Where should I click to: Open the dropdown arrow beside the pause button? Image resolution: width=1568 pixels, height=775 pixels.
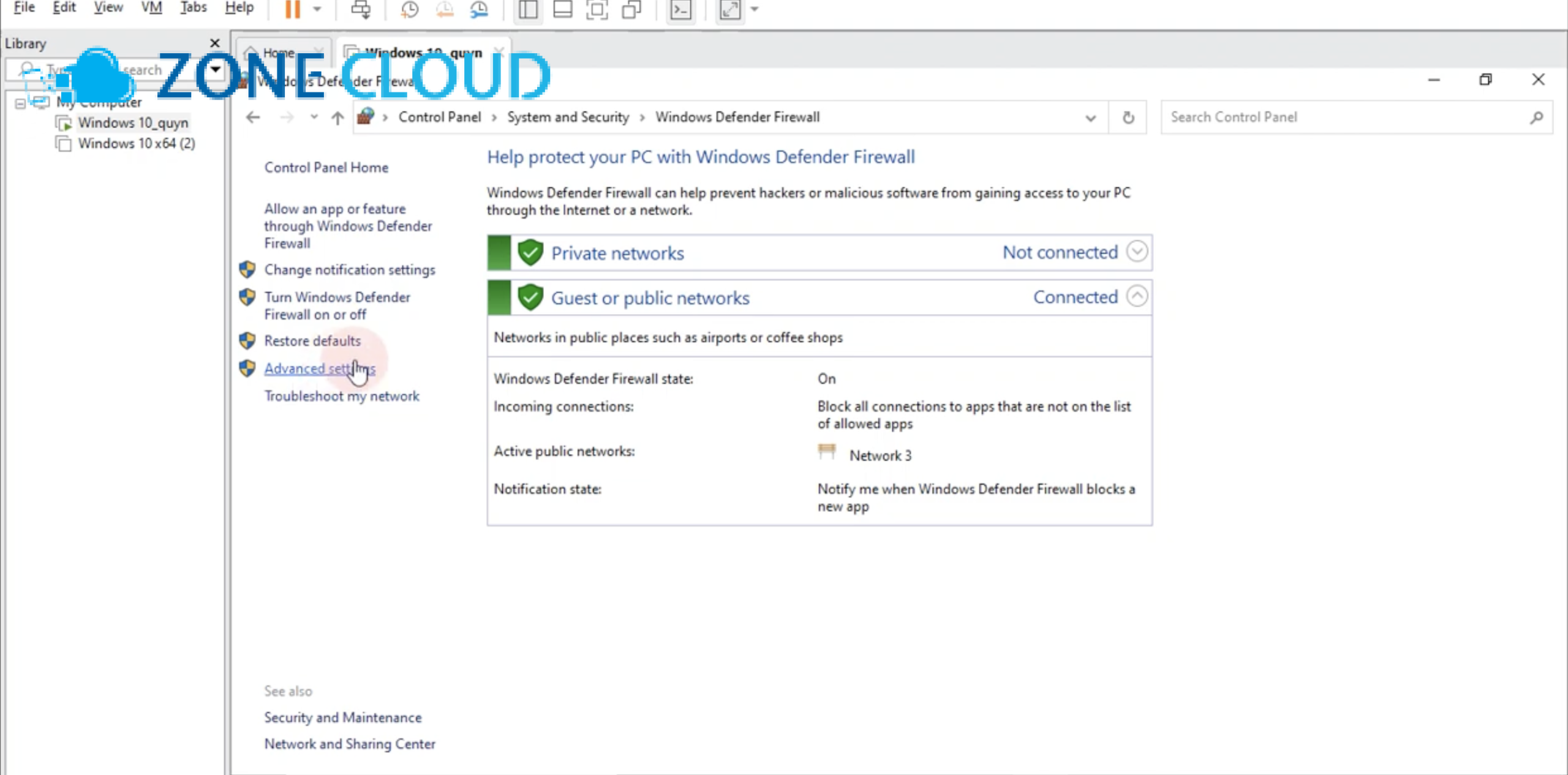point(317,9)
